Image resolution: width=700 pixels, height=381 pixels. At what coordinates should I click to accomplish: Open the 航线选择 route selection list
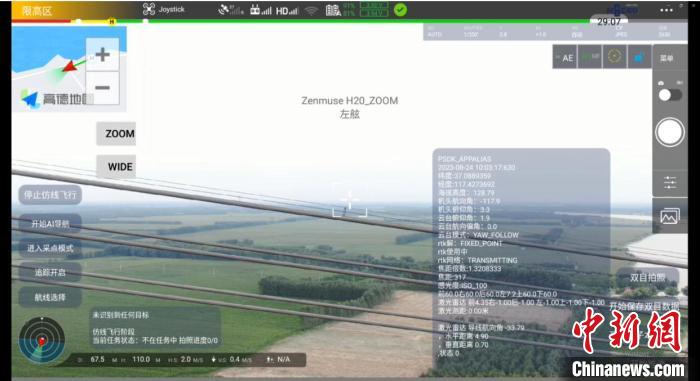50,297
